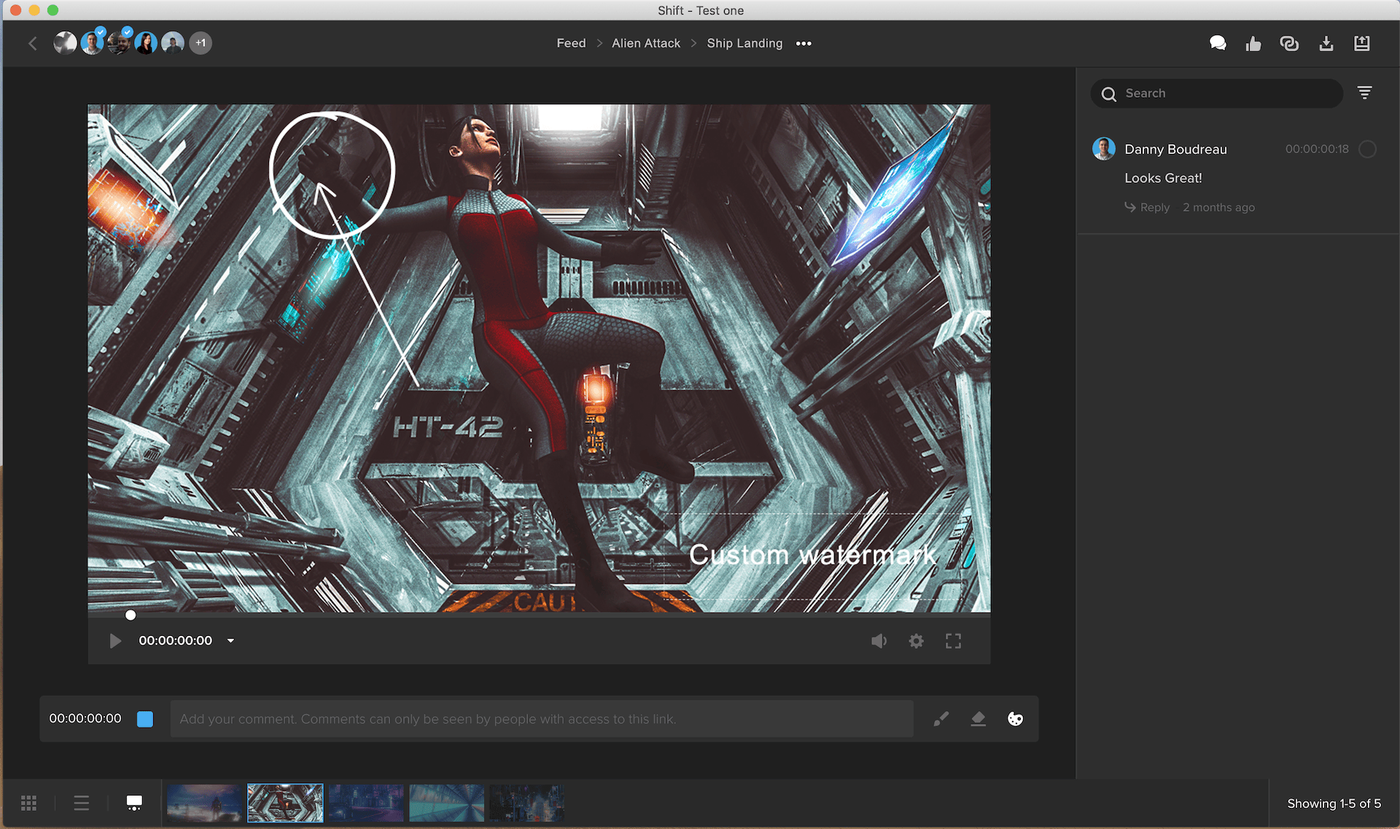Expand the timecode format dropdown arrow

[231, 641]
